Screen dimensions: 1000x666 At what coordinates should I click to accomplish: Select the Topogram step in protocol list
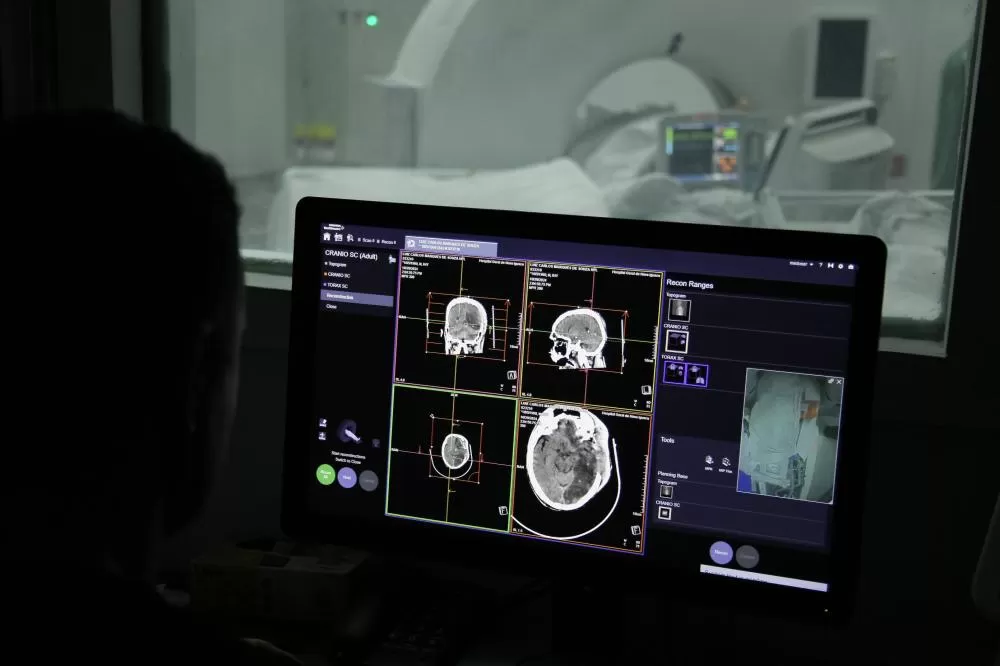click(337, 263)
